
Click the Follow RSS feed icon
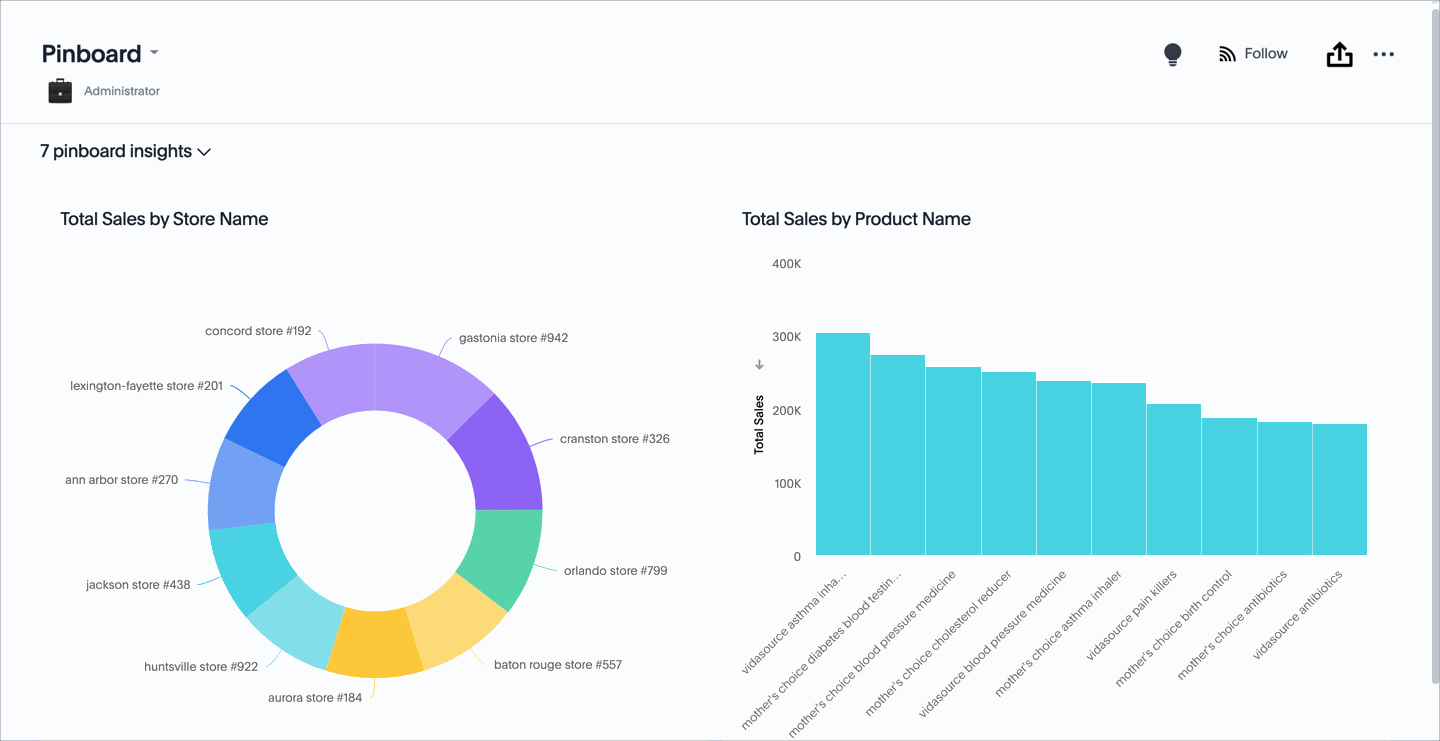tap(1227, 54)
